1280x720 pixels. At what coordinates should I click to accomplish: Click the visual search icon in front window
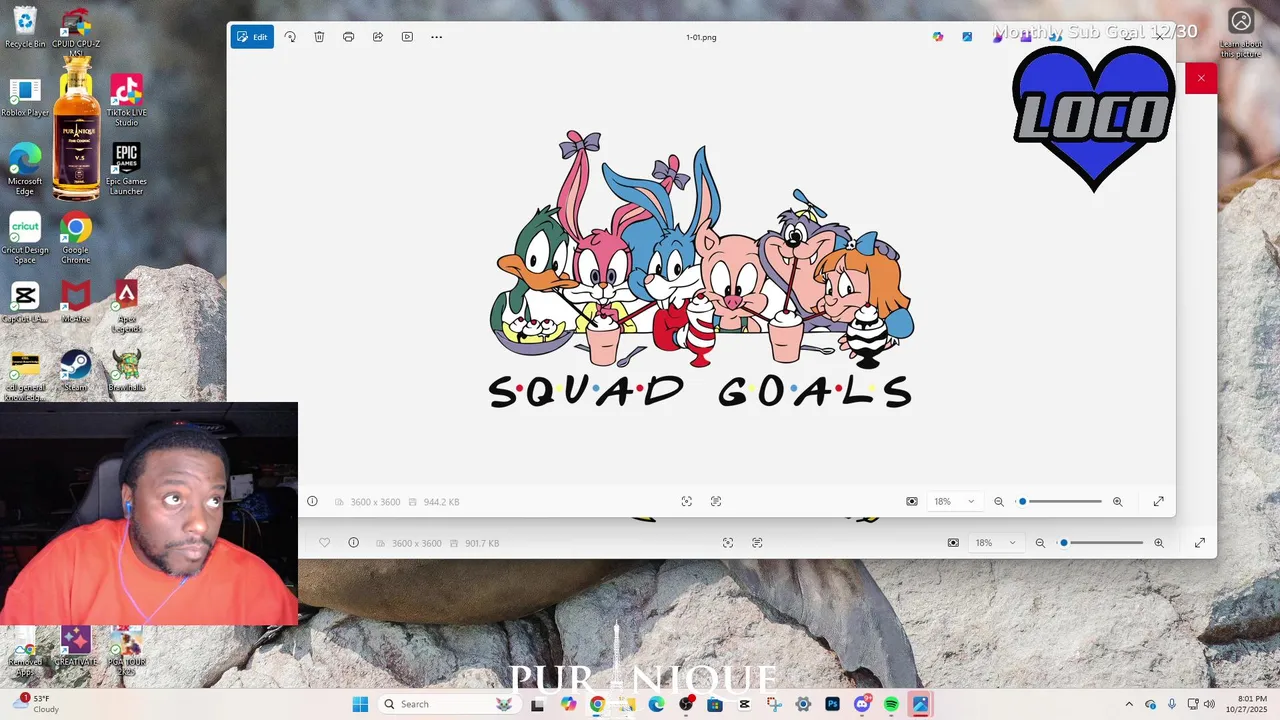pyautogui.click(x=687, y=502)
